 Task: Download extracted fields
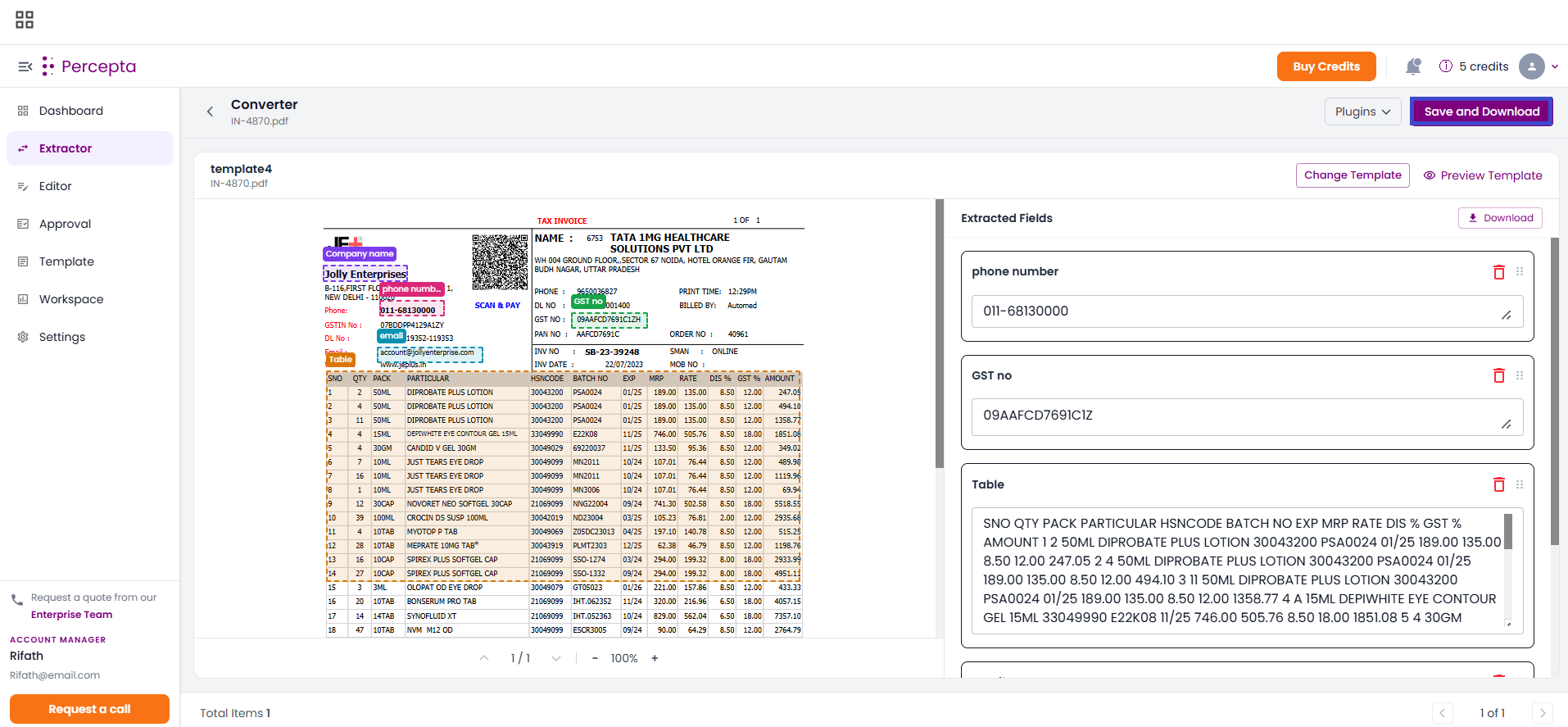(1500, 218)
